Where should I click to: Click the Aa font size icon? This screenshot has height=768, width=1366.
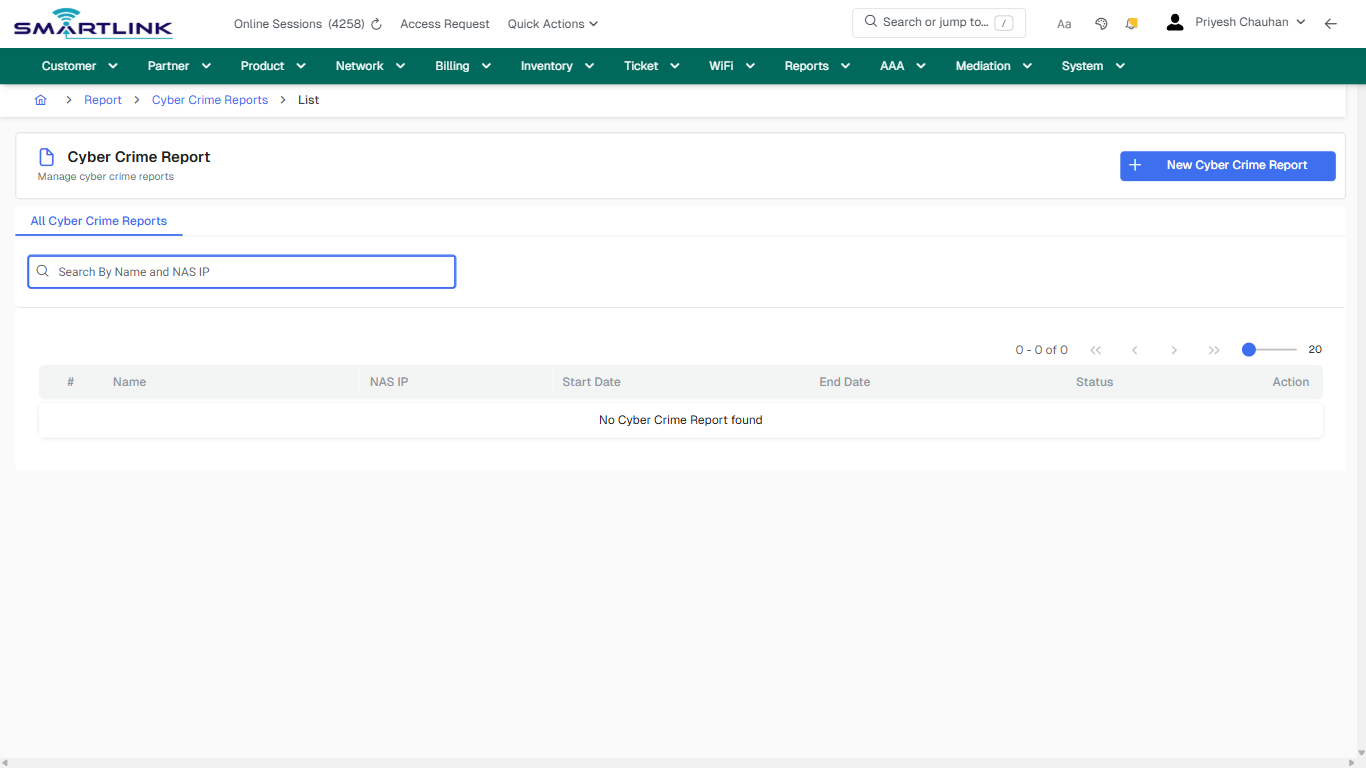[1064, 23]
